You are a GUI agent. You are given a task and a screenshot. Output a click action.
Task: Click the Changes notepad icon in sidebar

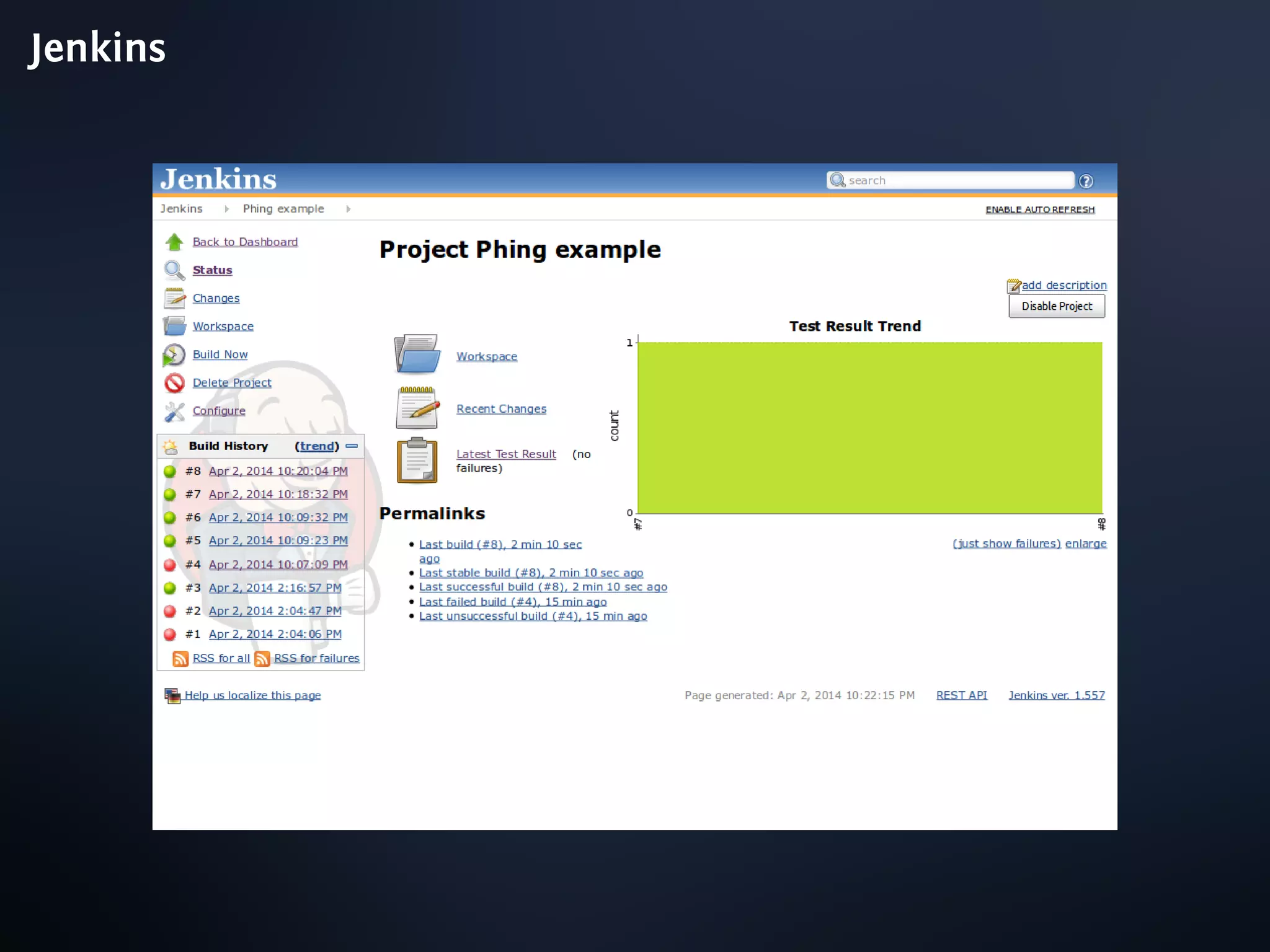(174, 298)
